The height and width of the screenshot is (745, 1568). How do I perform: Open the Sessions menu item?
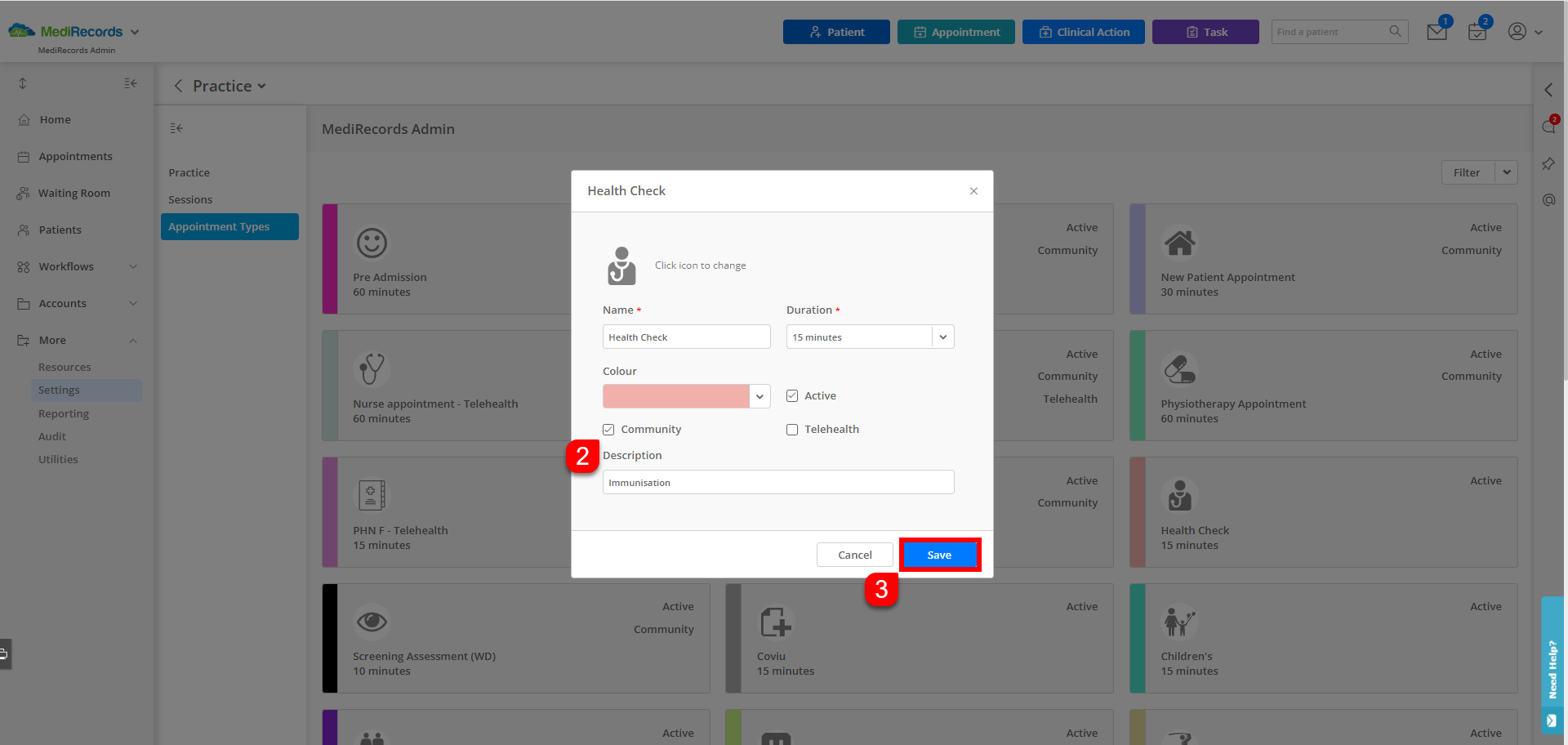(x=189, y=199)
